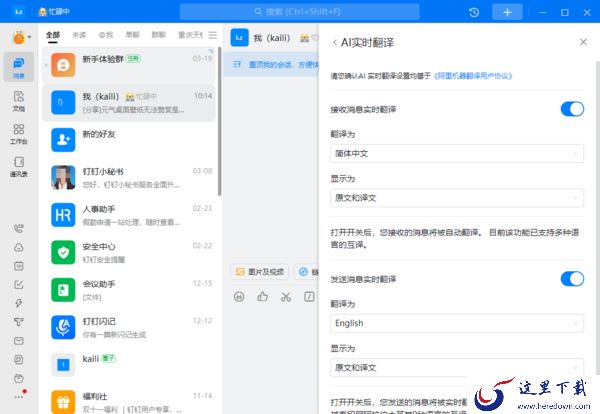Open the T-shaped project icon in sidebar

pyautogui.click(x=18, y=322)
